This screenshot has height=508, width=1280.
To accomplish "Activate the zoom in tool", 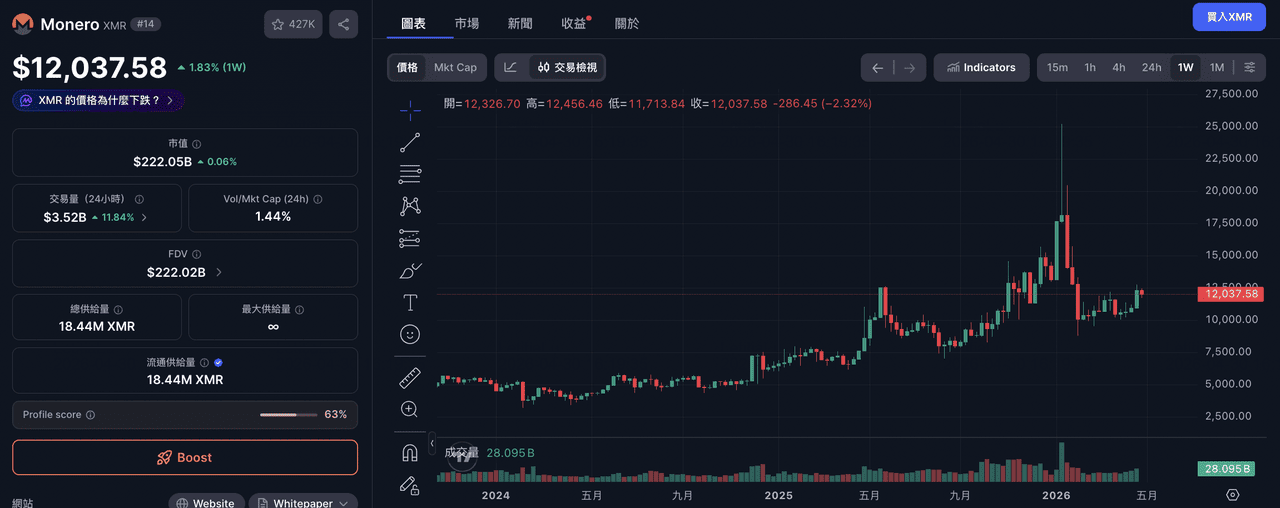I will point(410,409).
